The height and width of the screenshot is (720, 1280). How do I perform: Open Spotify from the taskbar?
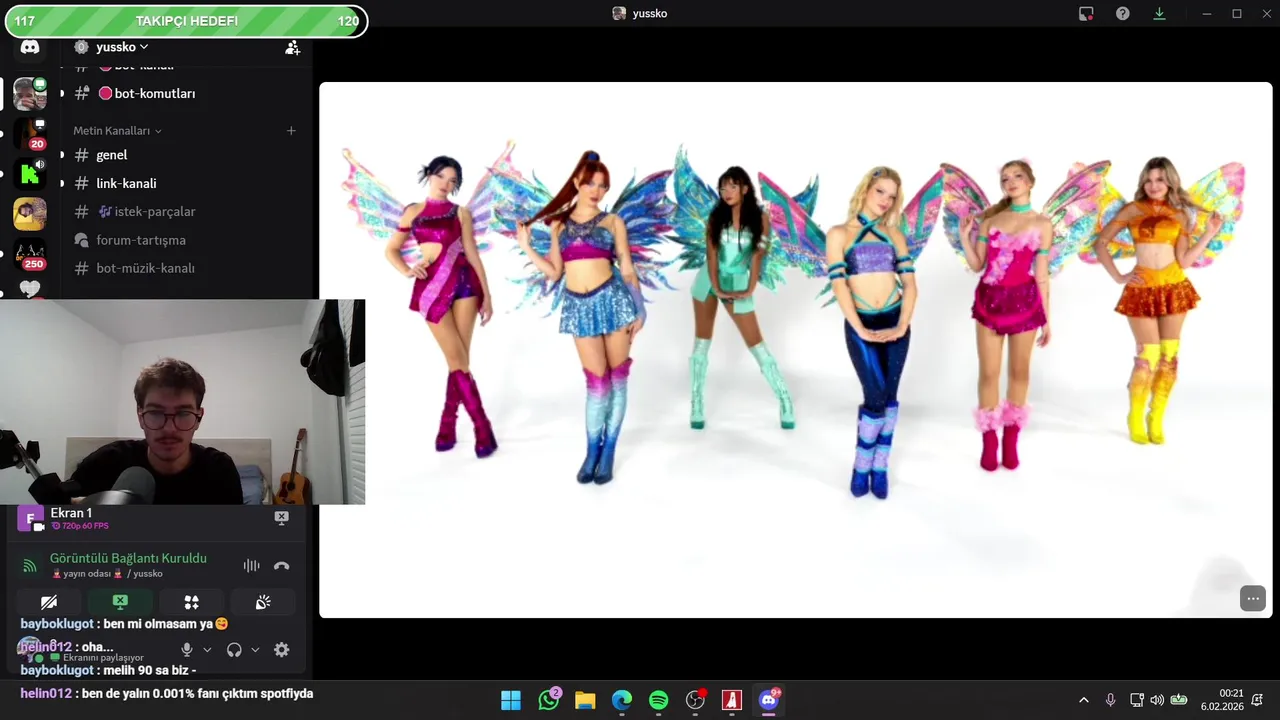[x=658, y=700]
